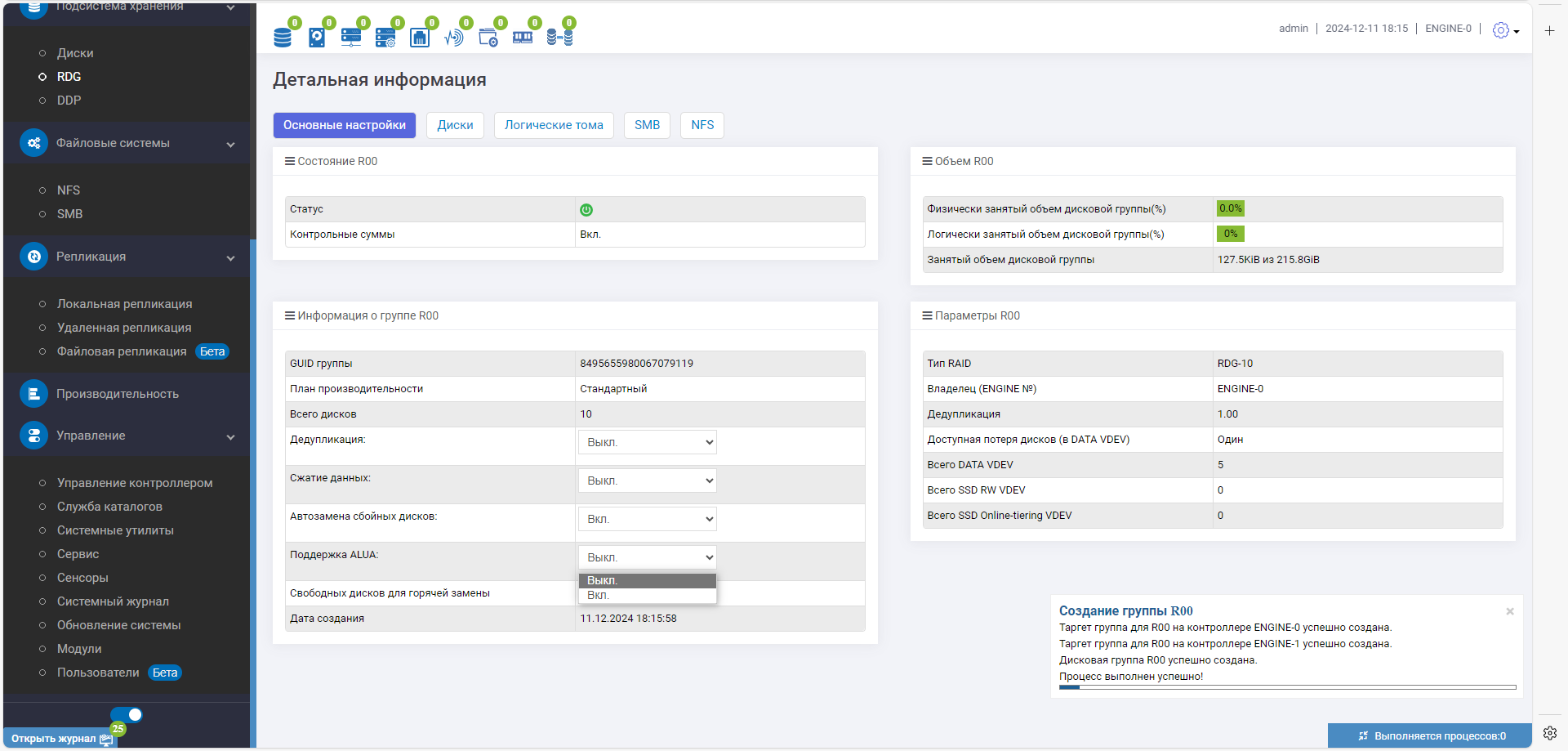The height and width of the screenshot is (751, 1568).
Task: Open the folder with gear icon
Action: 488,37
